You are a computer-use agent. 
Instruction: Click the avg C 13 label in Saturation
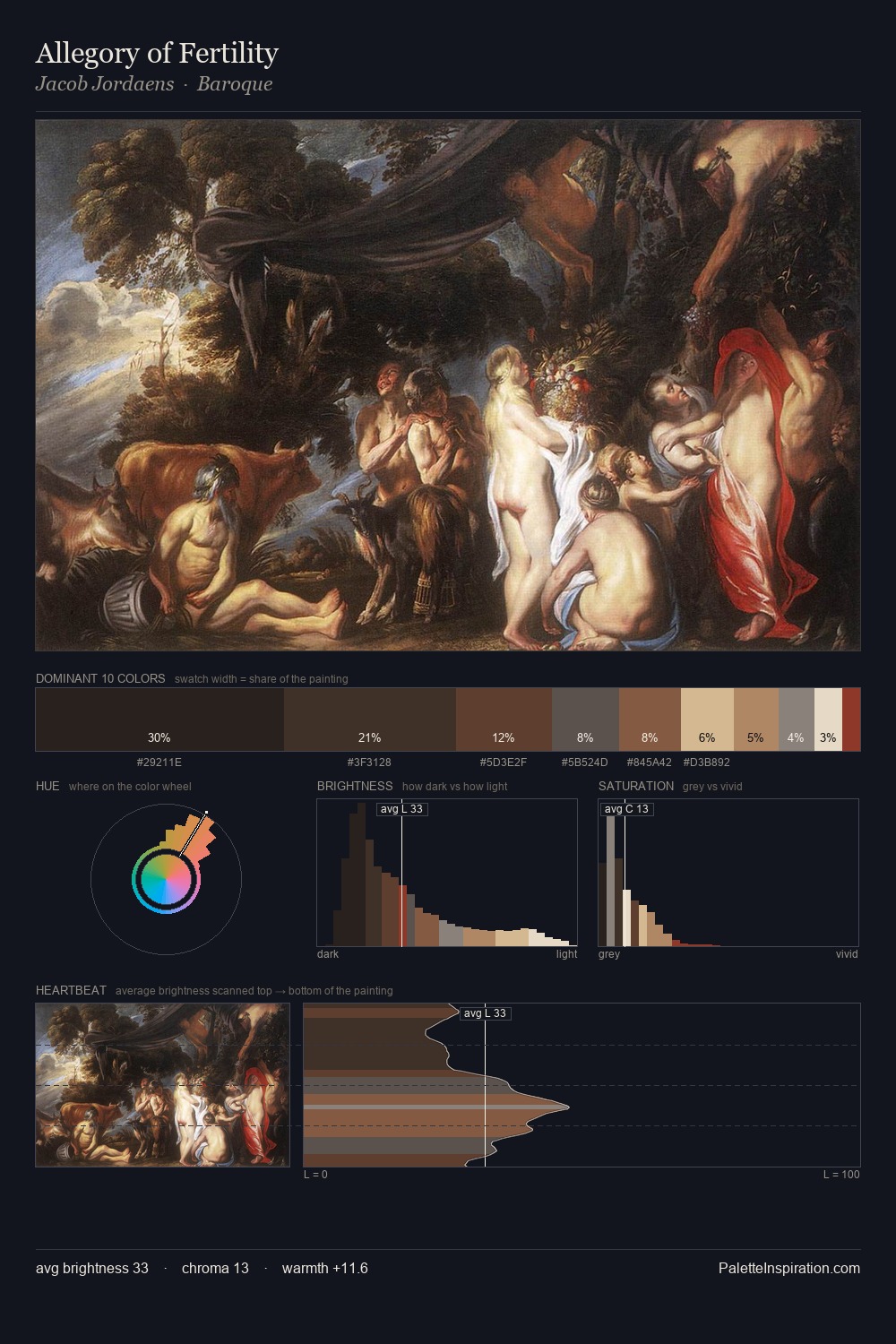626,809
